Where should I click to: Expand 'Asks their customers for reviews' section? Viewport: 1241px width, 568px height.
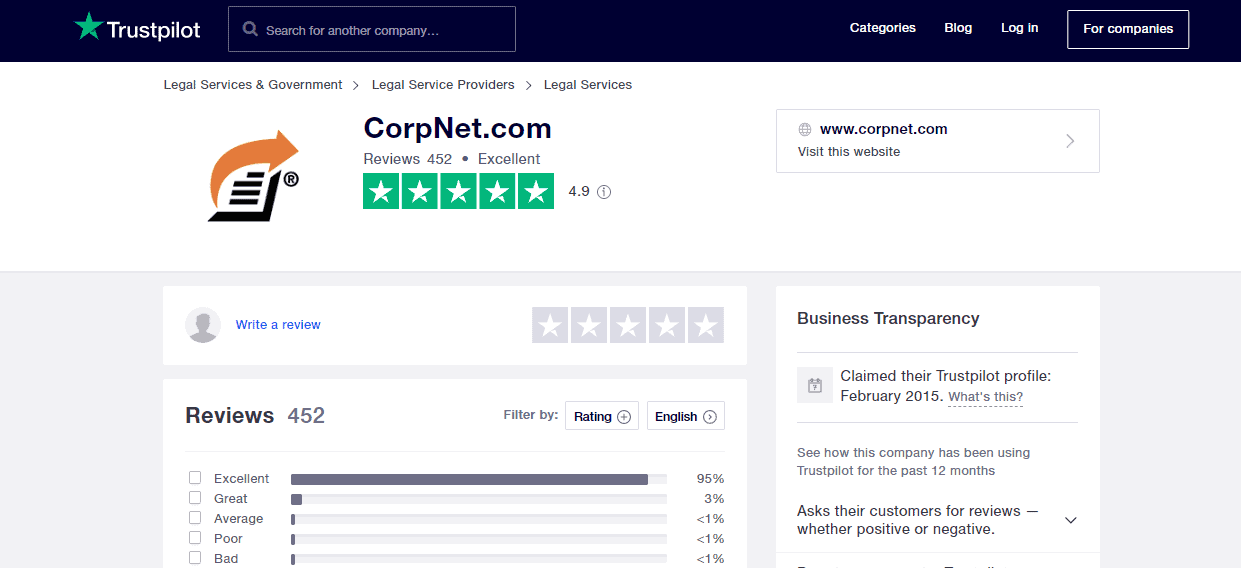pyautogui.click(x=937, y=520)
